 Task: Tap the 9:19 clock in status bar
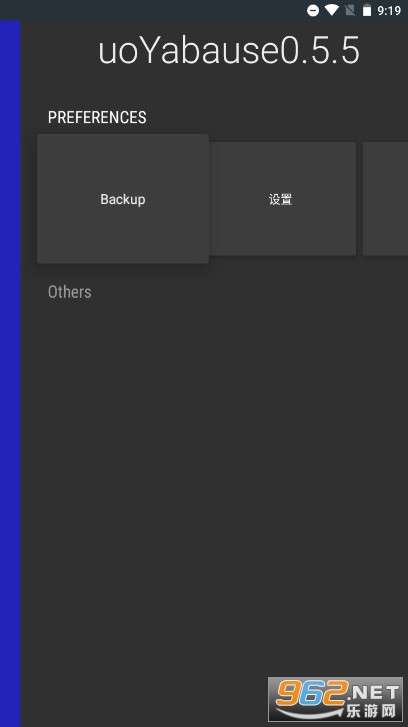click(x=389, y=10)
